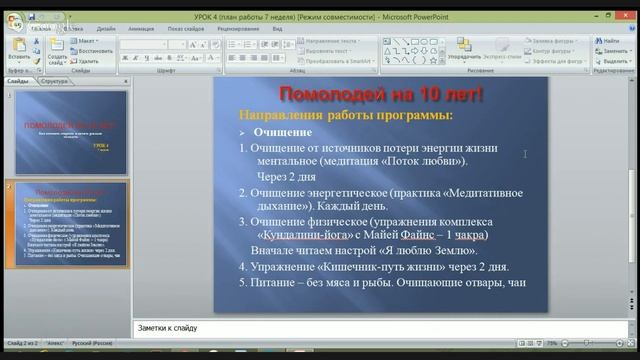This screenshot has height=360, width=640.
Task: Switch to Normal view in status bar
Action: pyautogui.click(x=522, y=343)
